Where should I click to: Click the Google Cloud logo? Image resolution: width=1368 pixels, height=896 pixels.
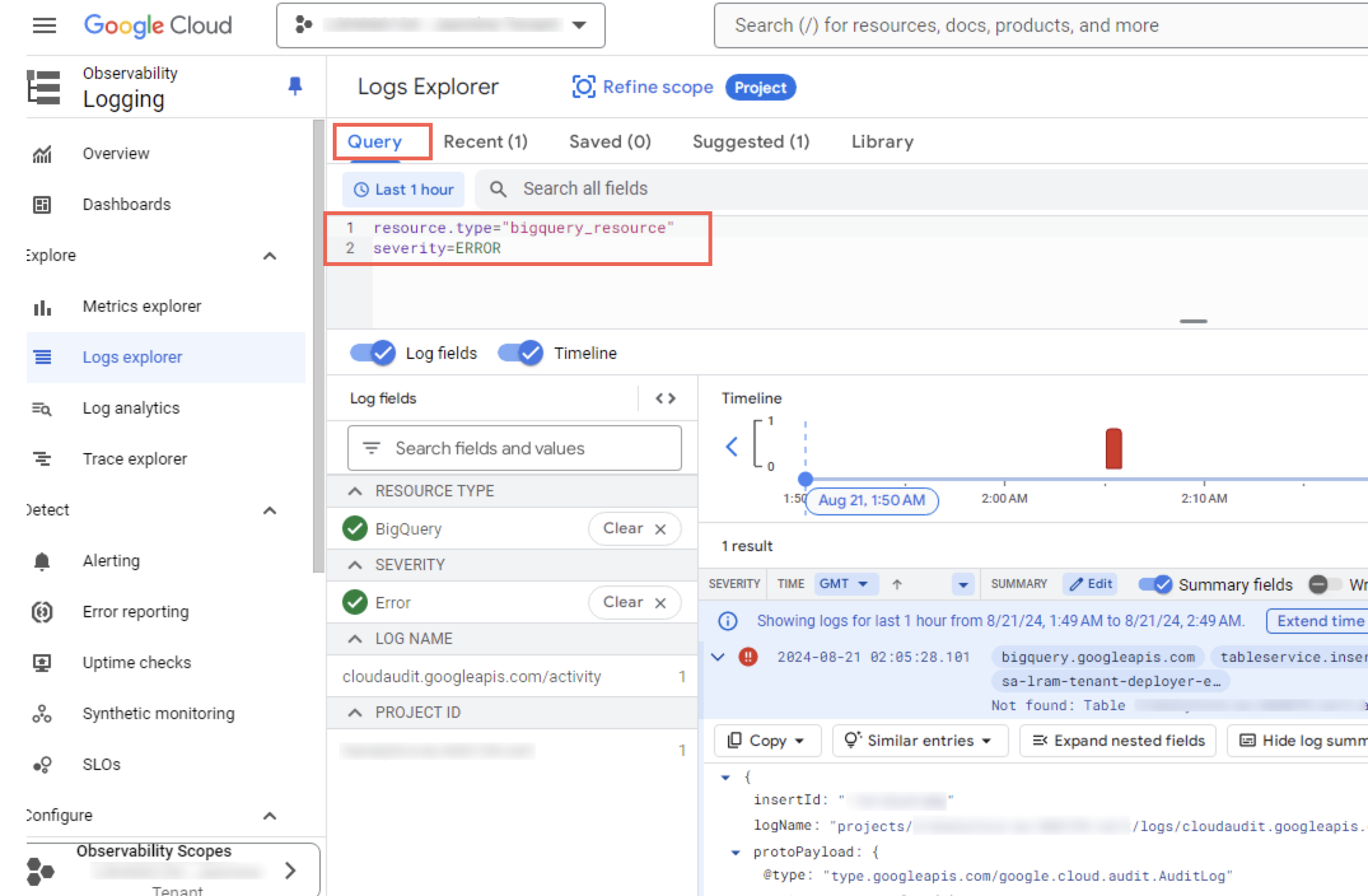click(x=158, y=25)
